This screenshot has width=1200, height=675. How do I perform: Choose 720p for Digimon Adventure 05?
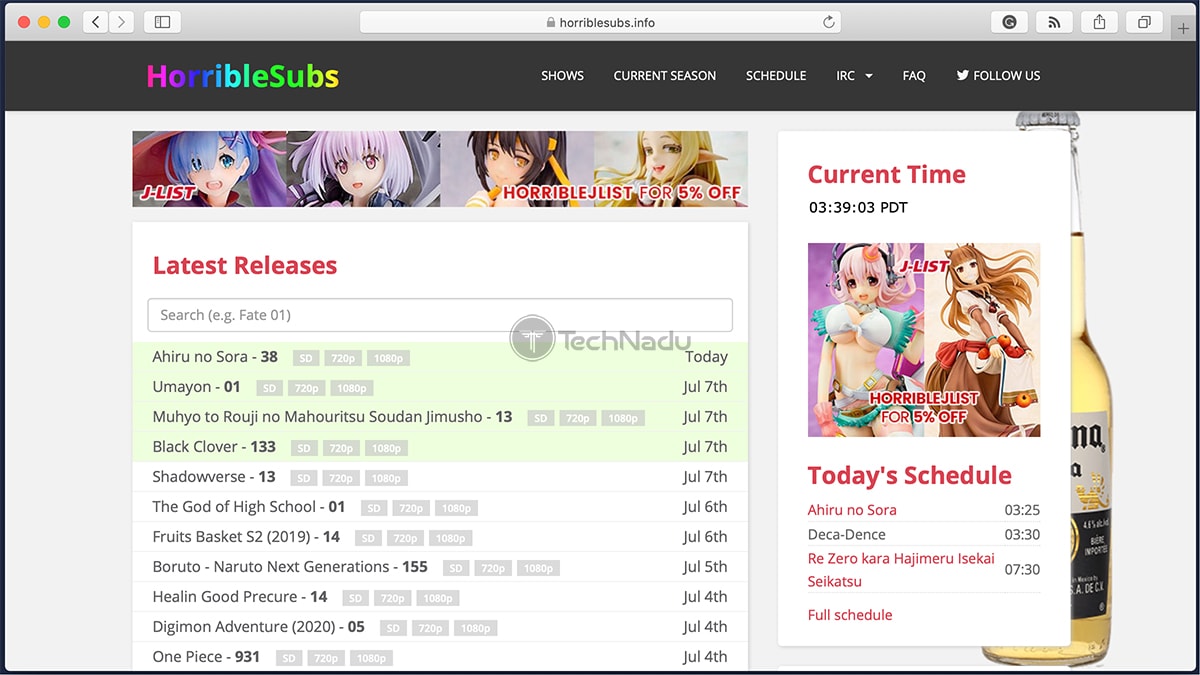pos(429,628)
